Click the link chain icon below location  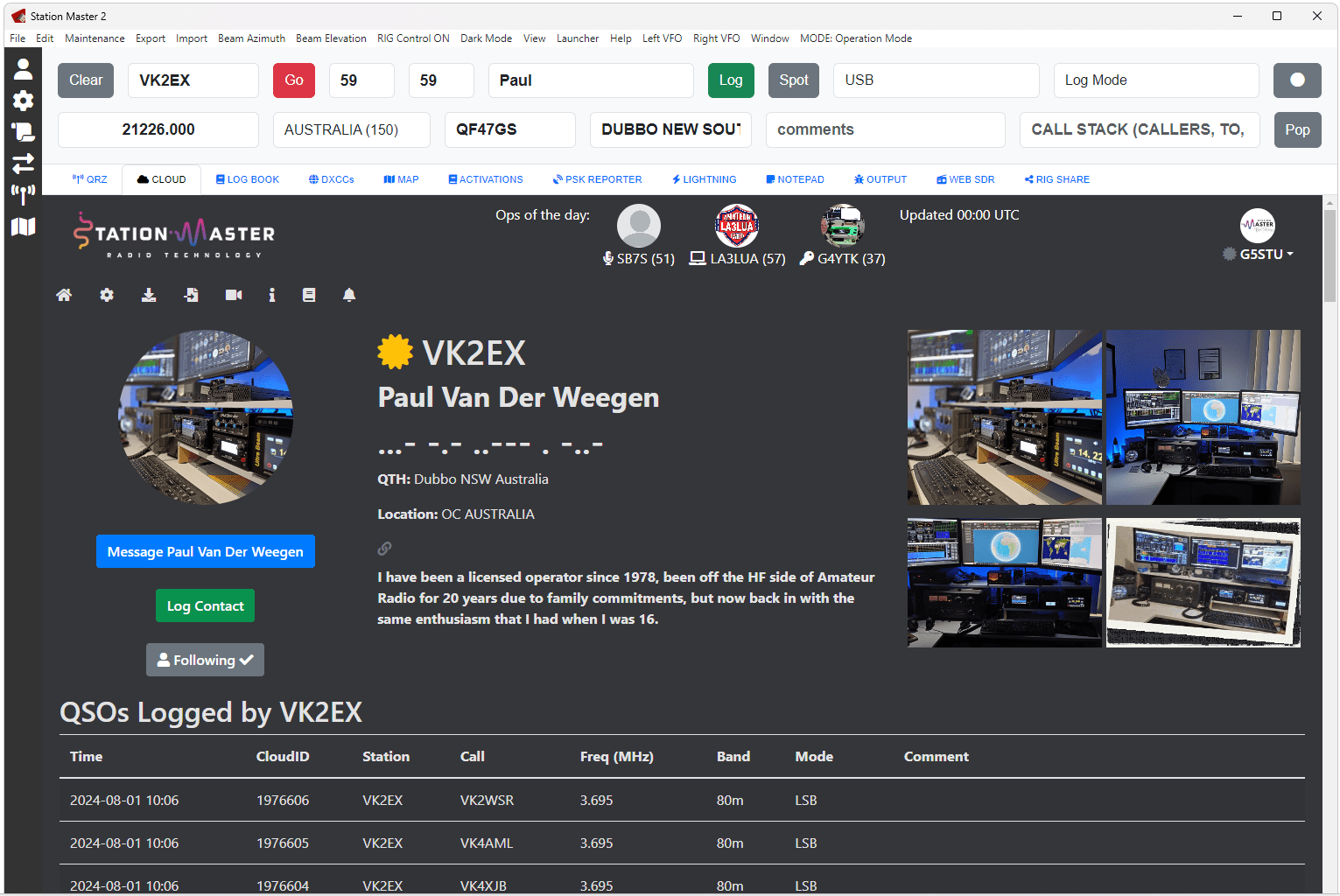point(384,549)
